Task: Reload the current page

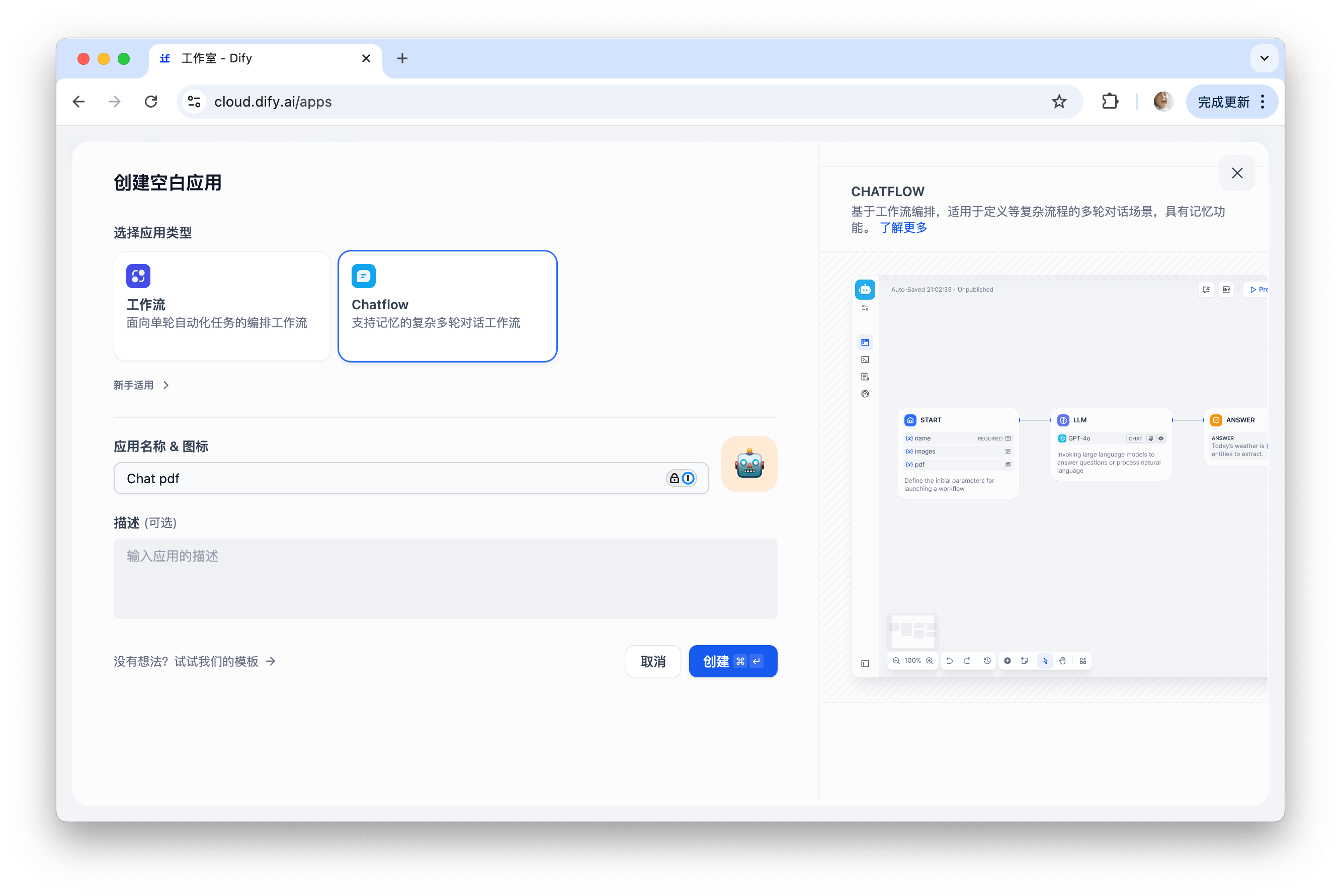Action: [x=151, y=102]
